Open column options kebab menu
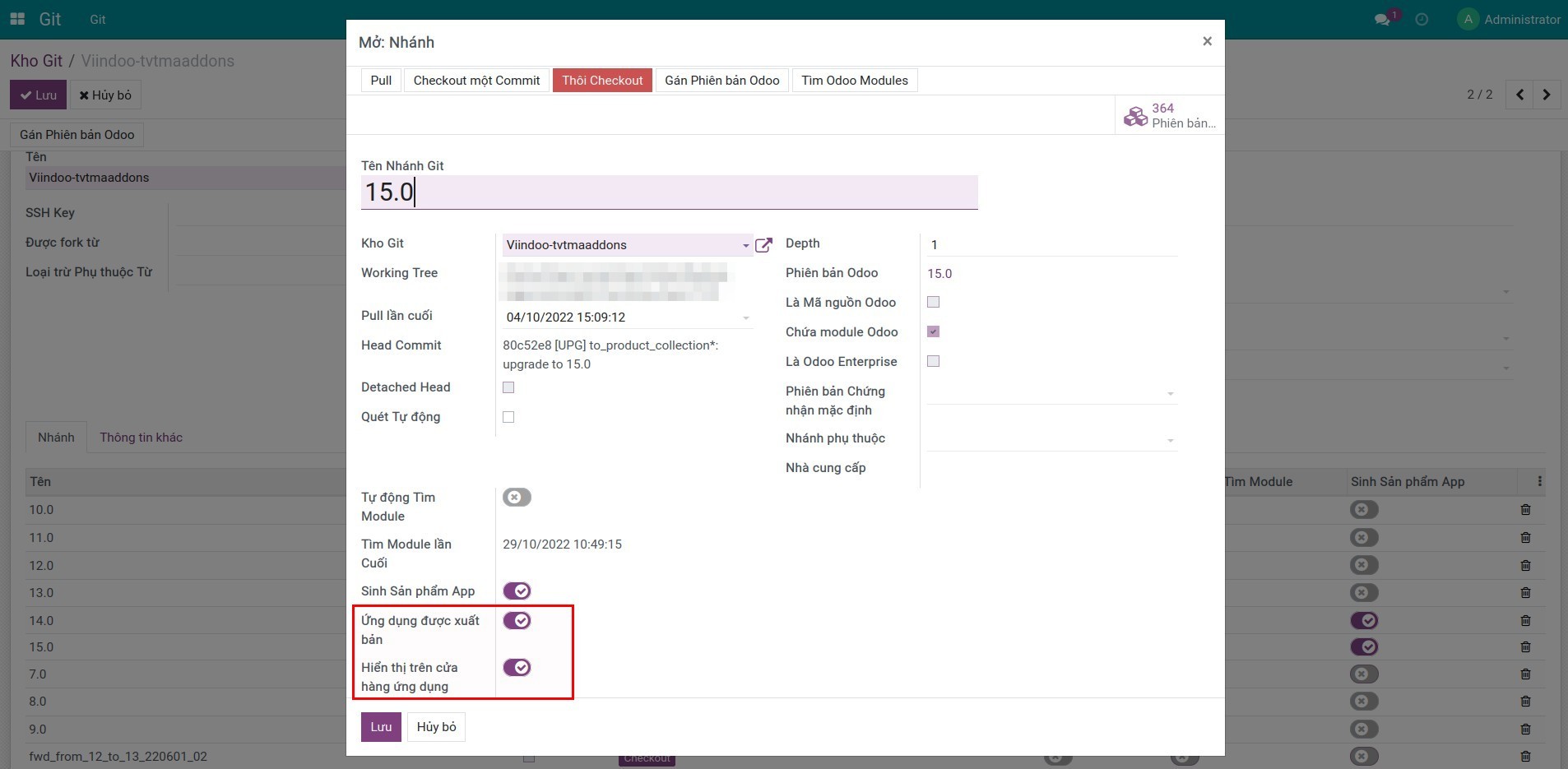Viewport: 1568px width, 769px height. tap(1539, 482)
